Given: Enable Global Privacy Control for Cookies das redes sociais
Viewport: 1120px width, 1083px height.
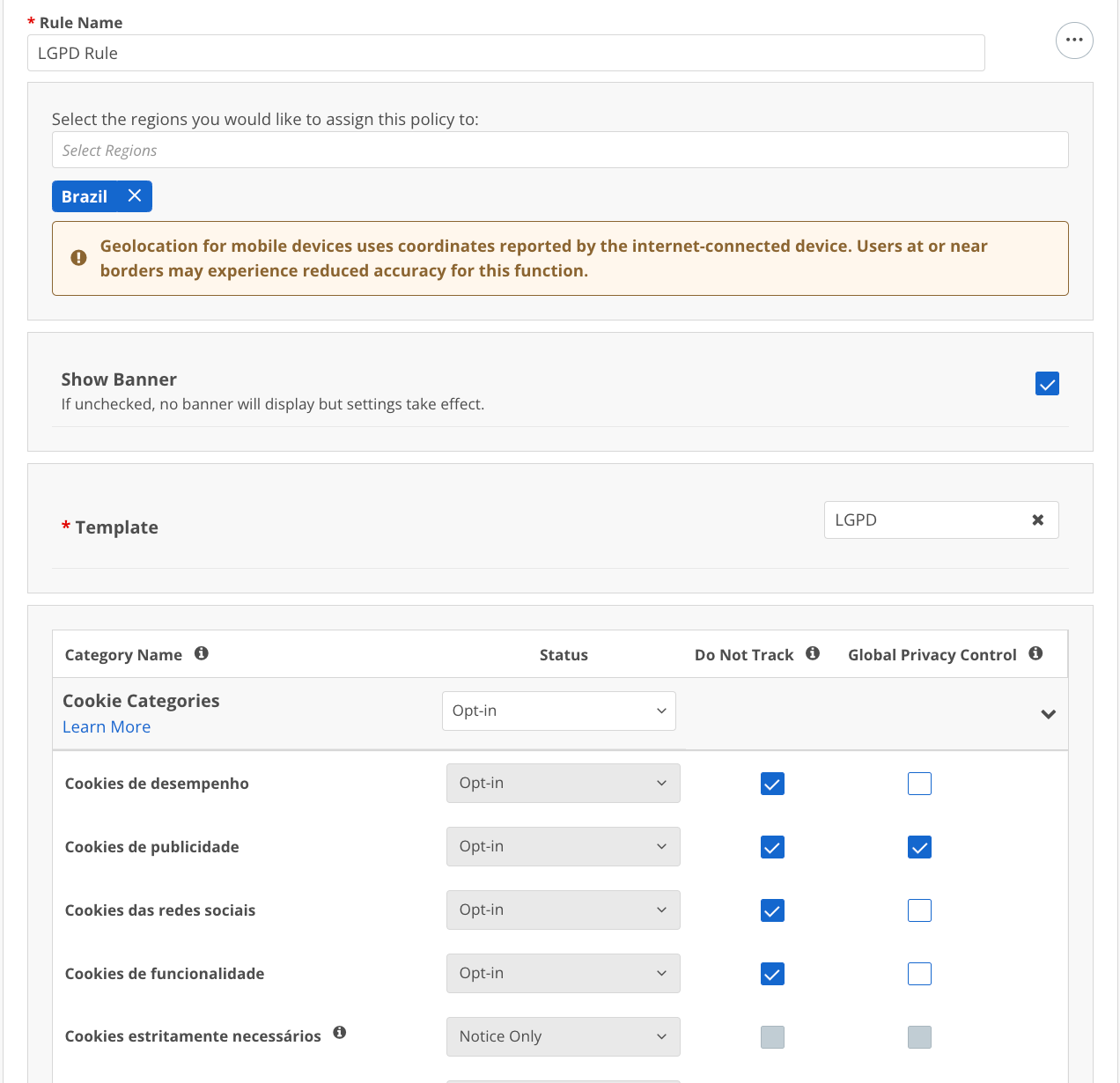Looking at the screenshot, I should [x=919, y=910].
